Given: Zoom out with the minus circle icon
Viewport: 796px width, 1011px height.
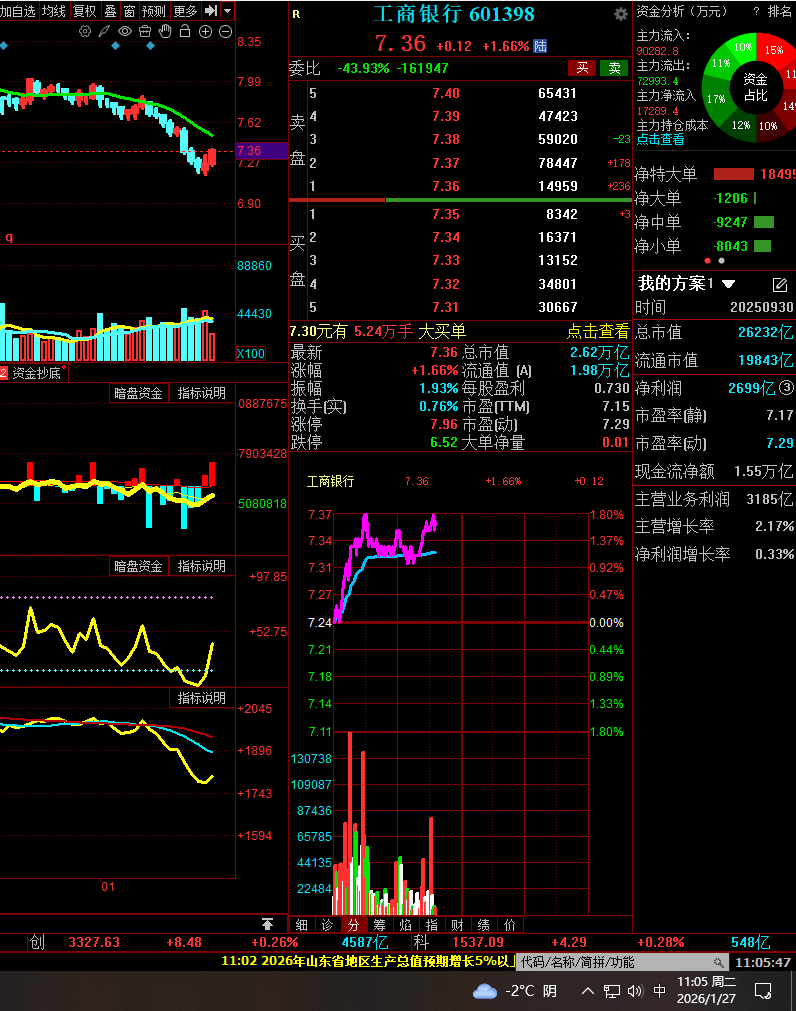Looking at the screenshot, I should (x=226, y=31).
